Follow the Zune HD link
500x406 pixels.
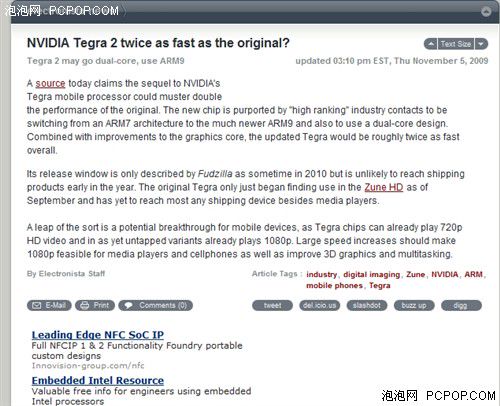(x=384, y=187)
